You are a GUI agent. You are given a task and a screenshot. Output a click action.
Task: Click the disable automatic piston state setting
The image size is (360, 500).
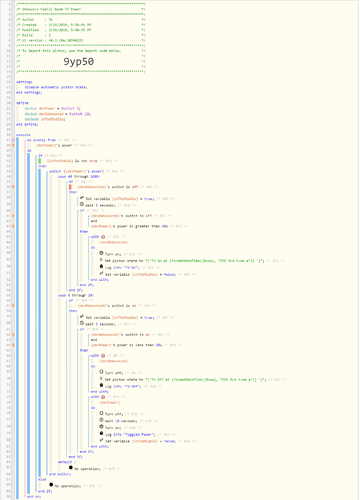pyautogui.click(x=56, y=87)
